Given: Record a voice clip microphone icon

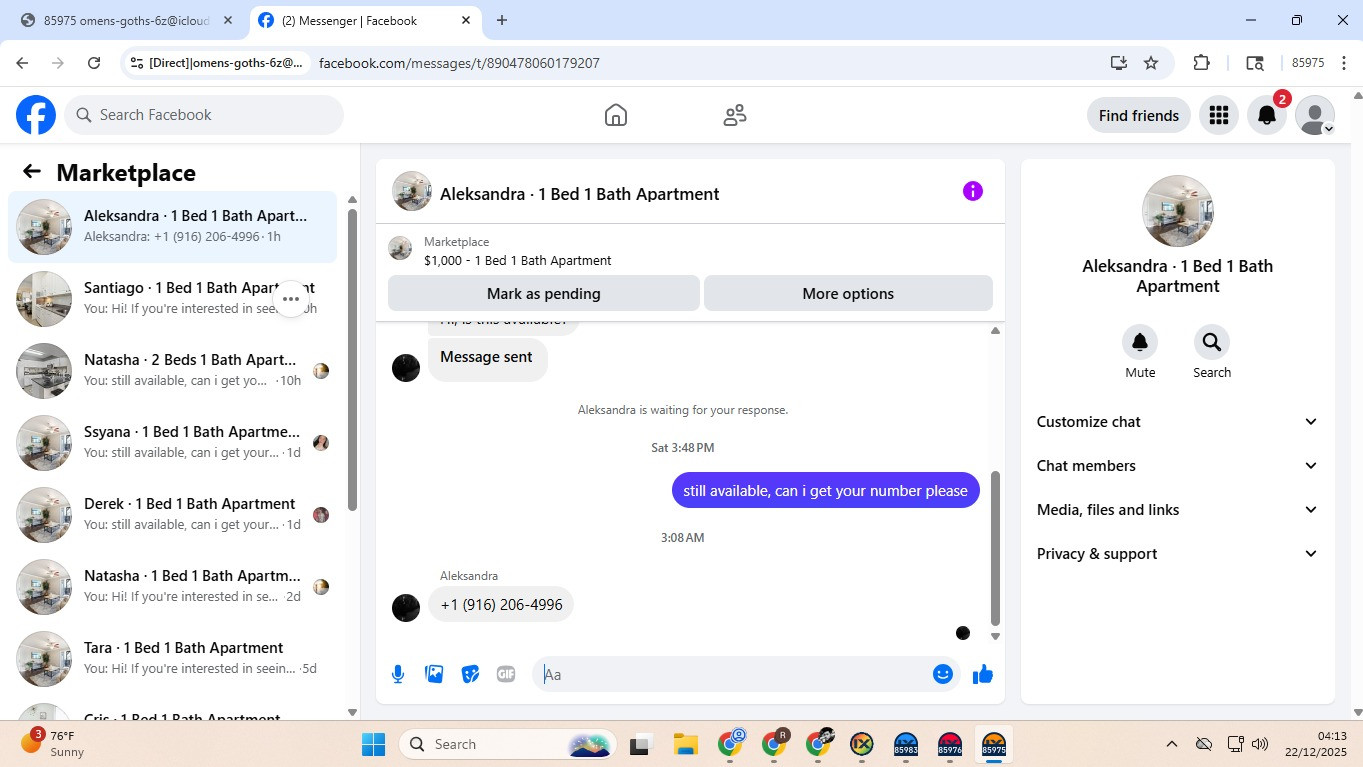Looking at the screenshot, I should pos(398,674).
